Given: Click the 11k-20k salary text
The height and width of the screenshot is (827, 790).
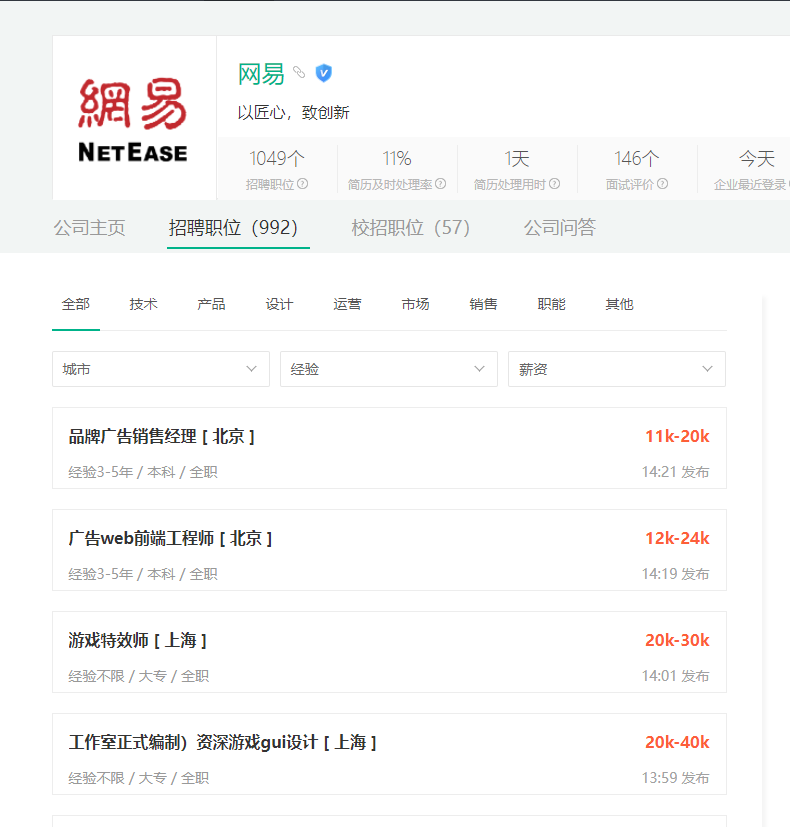Looking at the screenshot, I should click(677, 436).
